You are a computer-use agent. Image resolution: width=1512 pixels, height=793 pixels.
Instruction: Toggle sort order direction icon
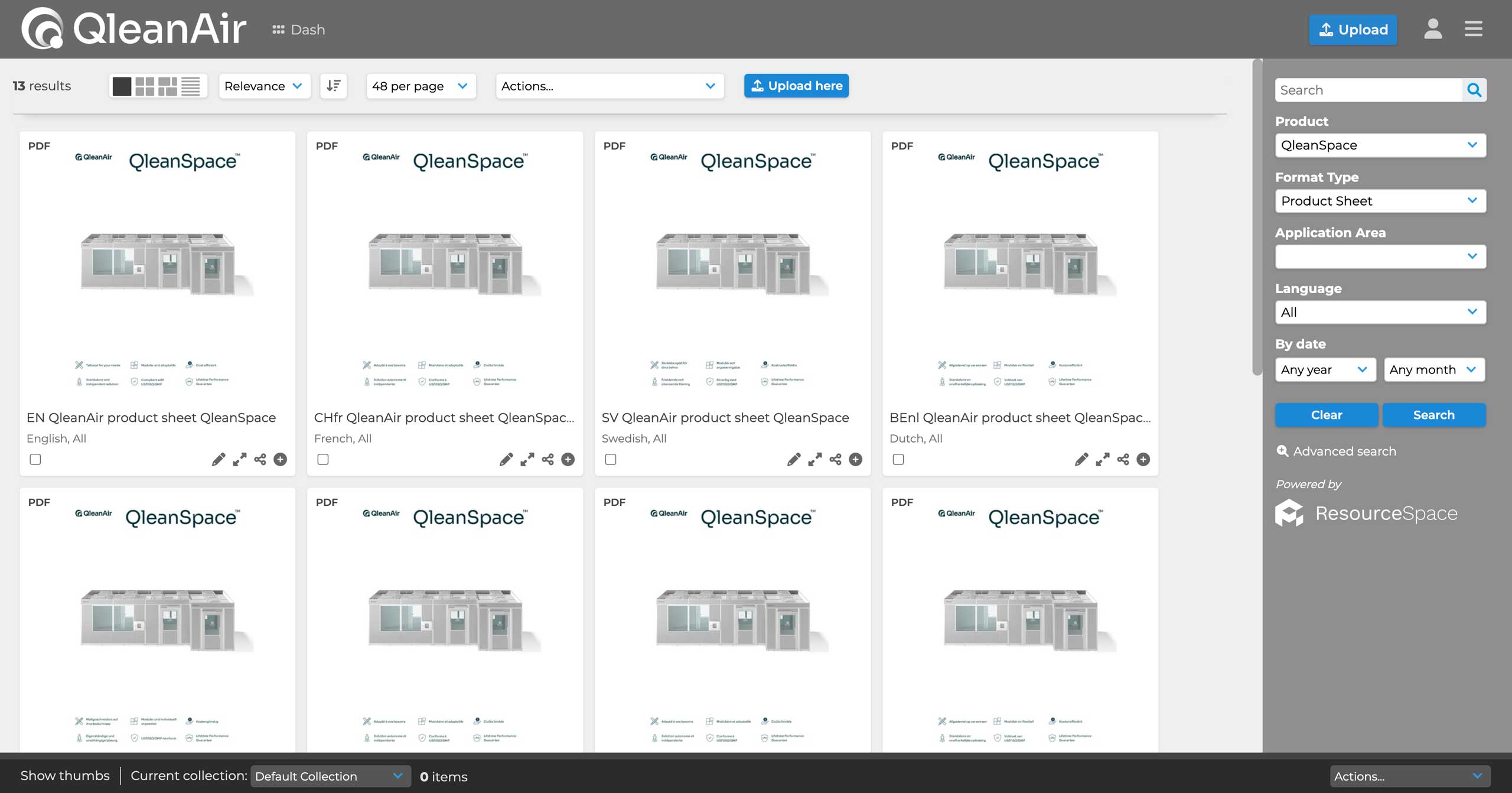(333, 86)
